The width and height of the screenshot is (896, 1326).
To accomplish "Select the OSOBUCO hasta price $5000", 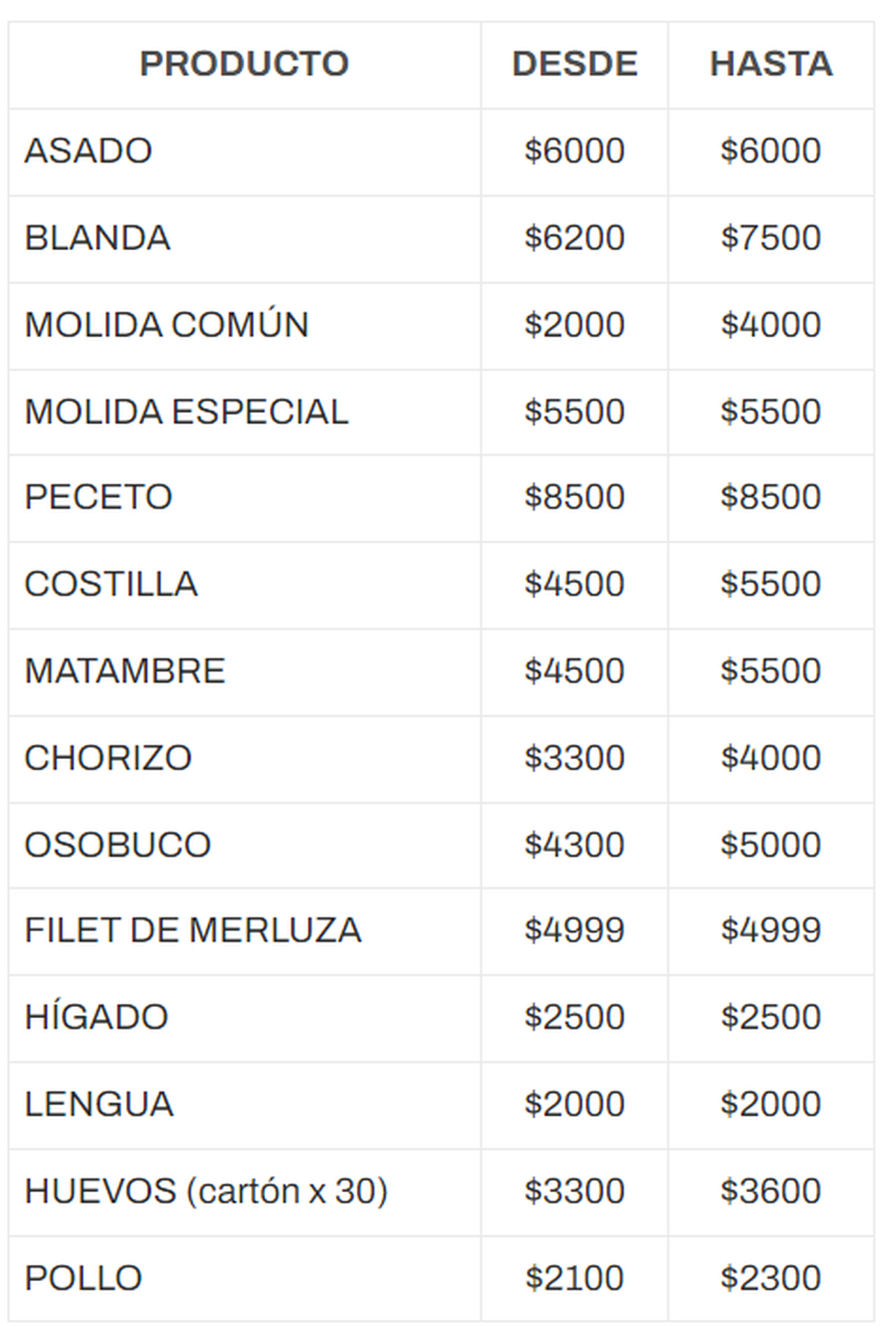I will click(x=771, y=845).
